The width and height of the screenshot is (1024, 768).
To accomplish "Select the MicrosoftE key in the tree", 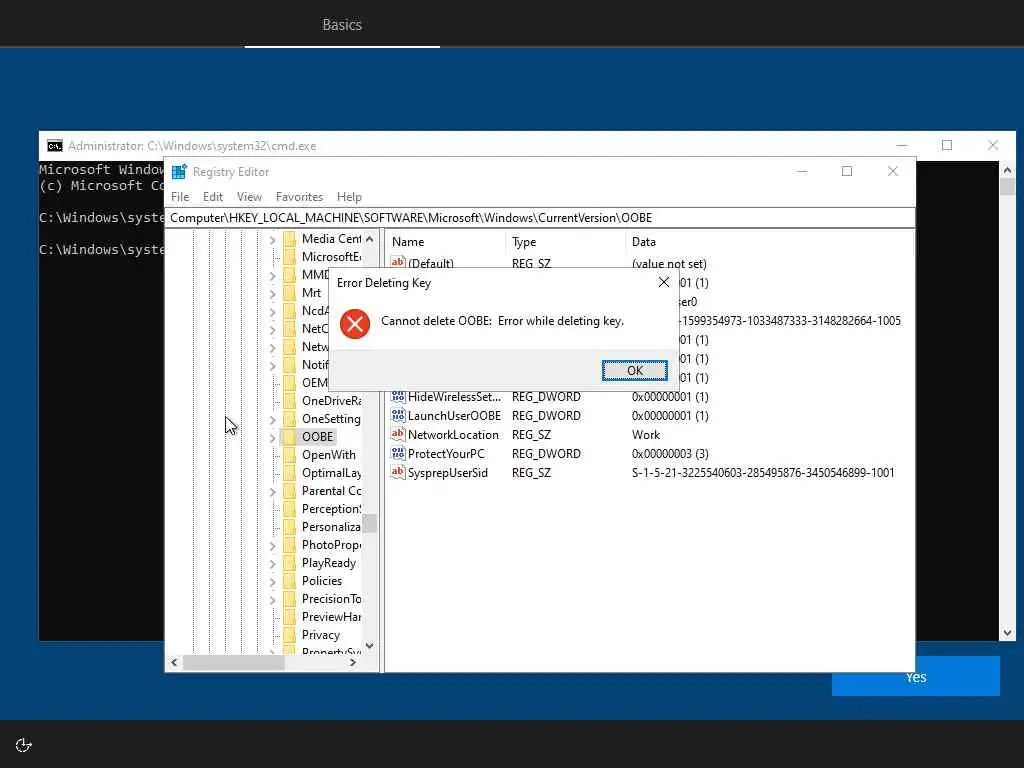I will point(331,257).
